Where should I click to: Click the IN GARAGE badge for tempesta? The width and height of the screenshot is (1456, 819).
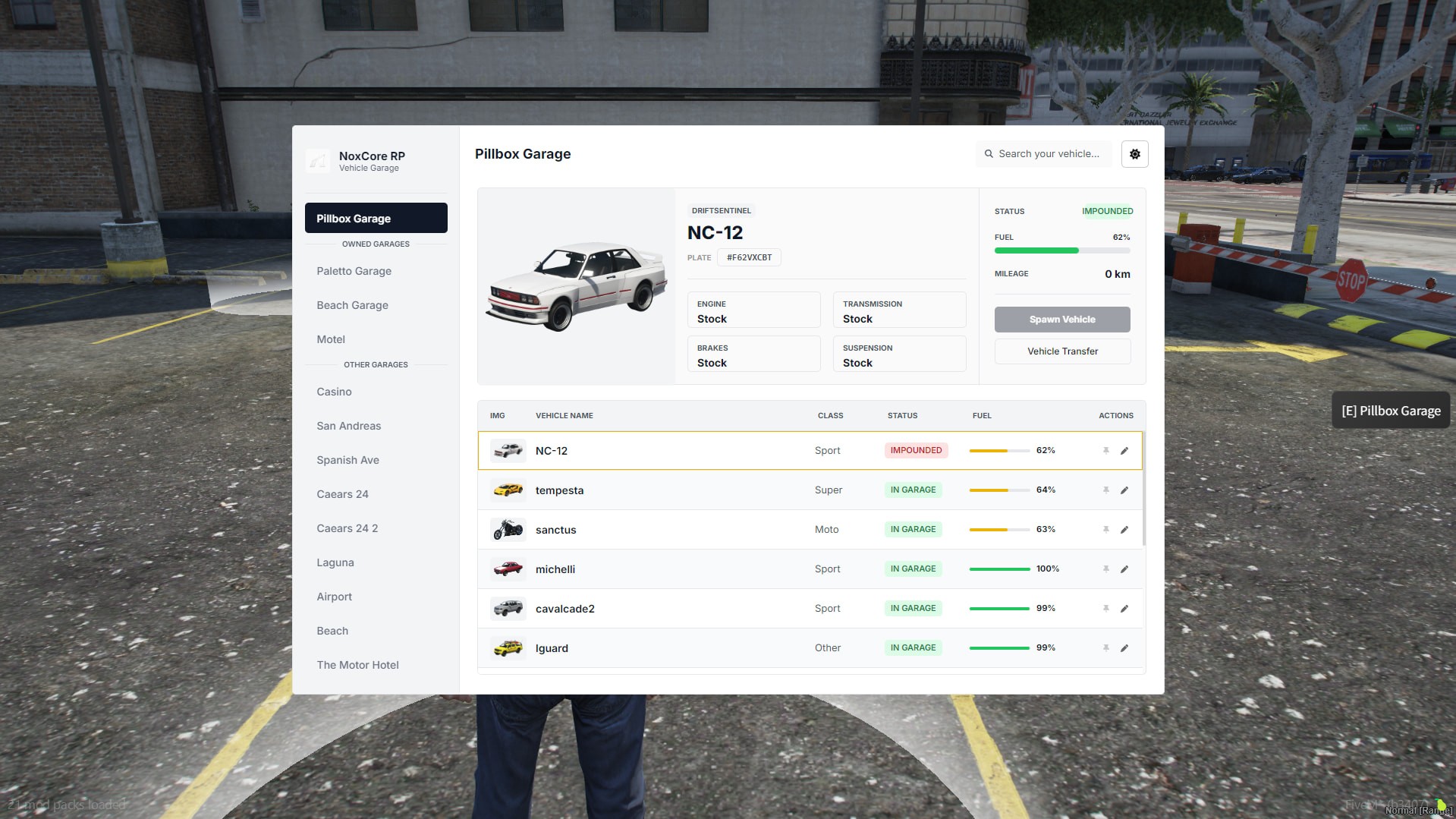click(x=913, y=490)
